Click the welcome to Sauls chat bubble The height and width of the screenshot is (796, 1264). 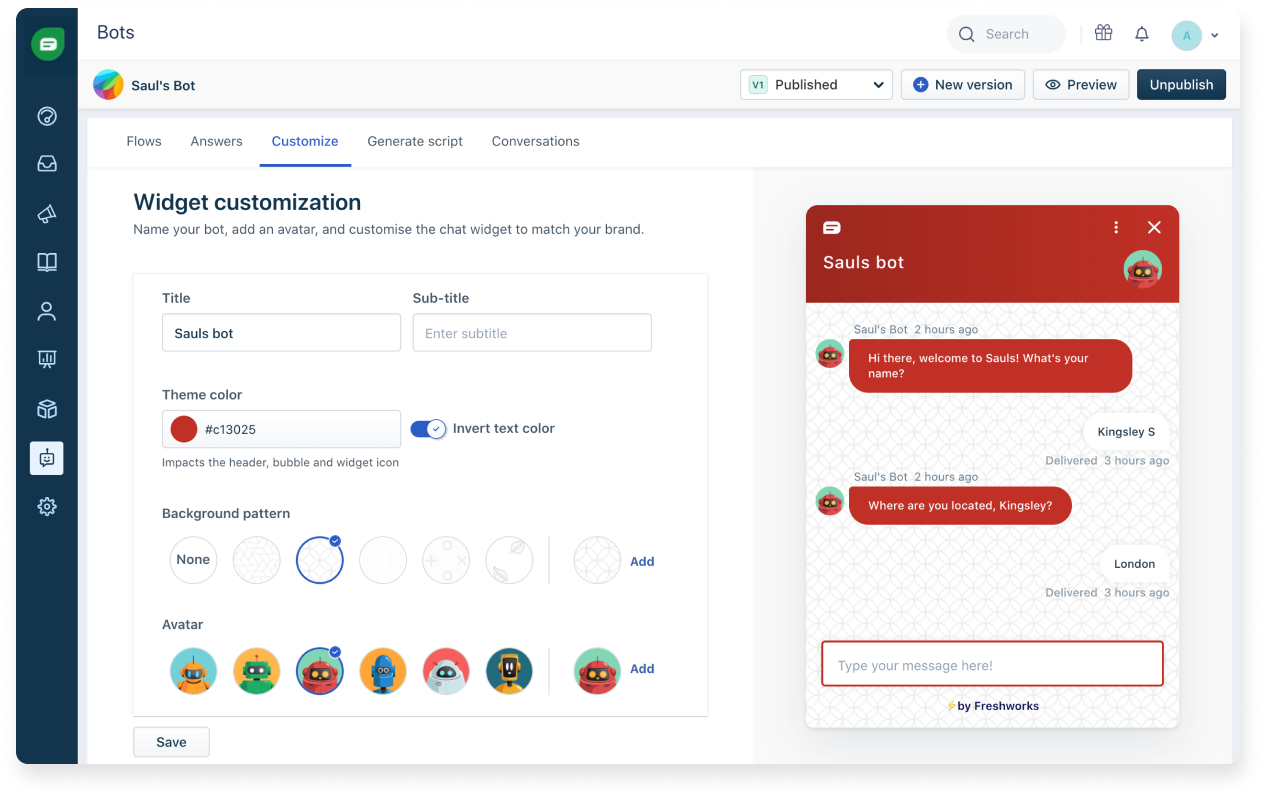990,366
